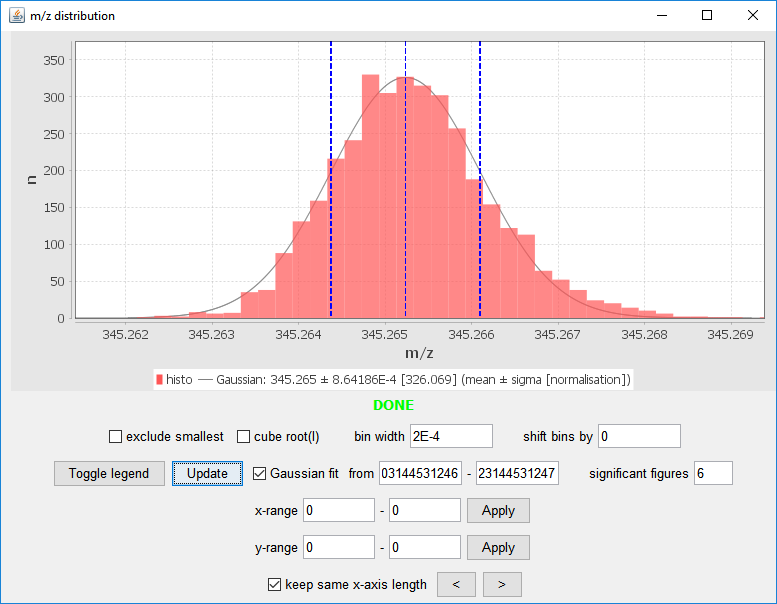This screenshot has width=777, height=604.
Task: Click the green DONE status text
Action: click(393, 405)
